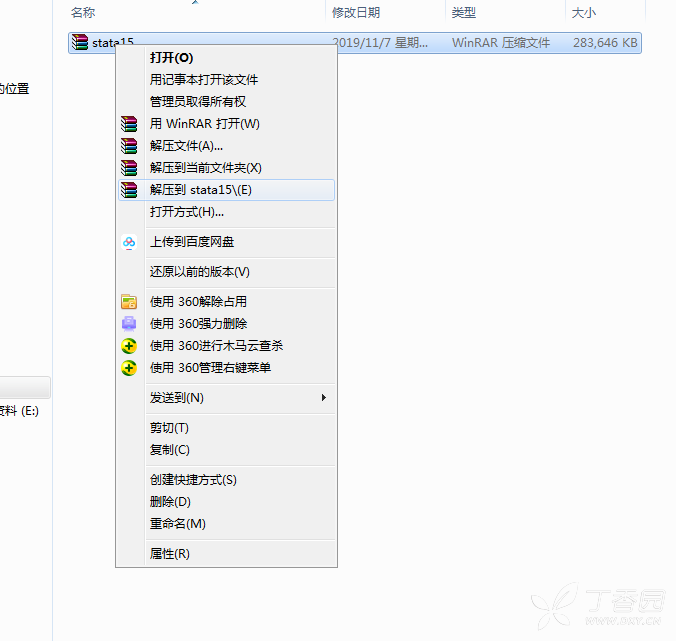
Task: Click the WinRAR icon beside 用 WinRAR 打开
Action: point(128,124)
